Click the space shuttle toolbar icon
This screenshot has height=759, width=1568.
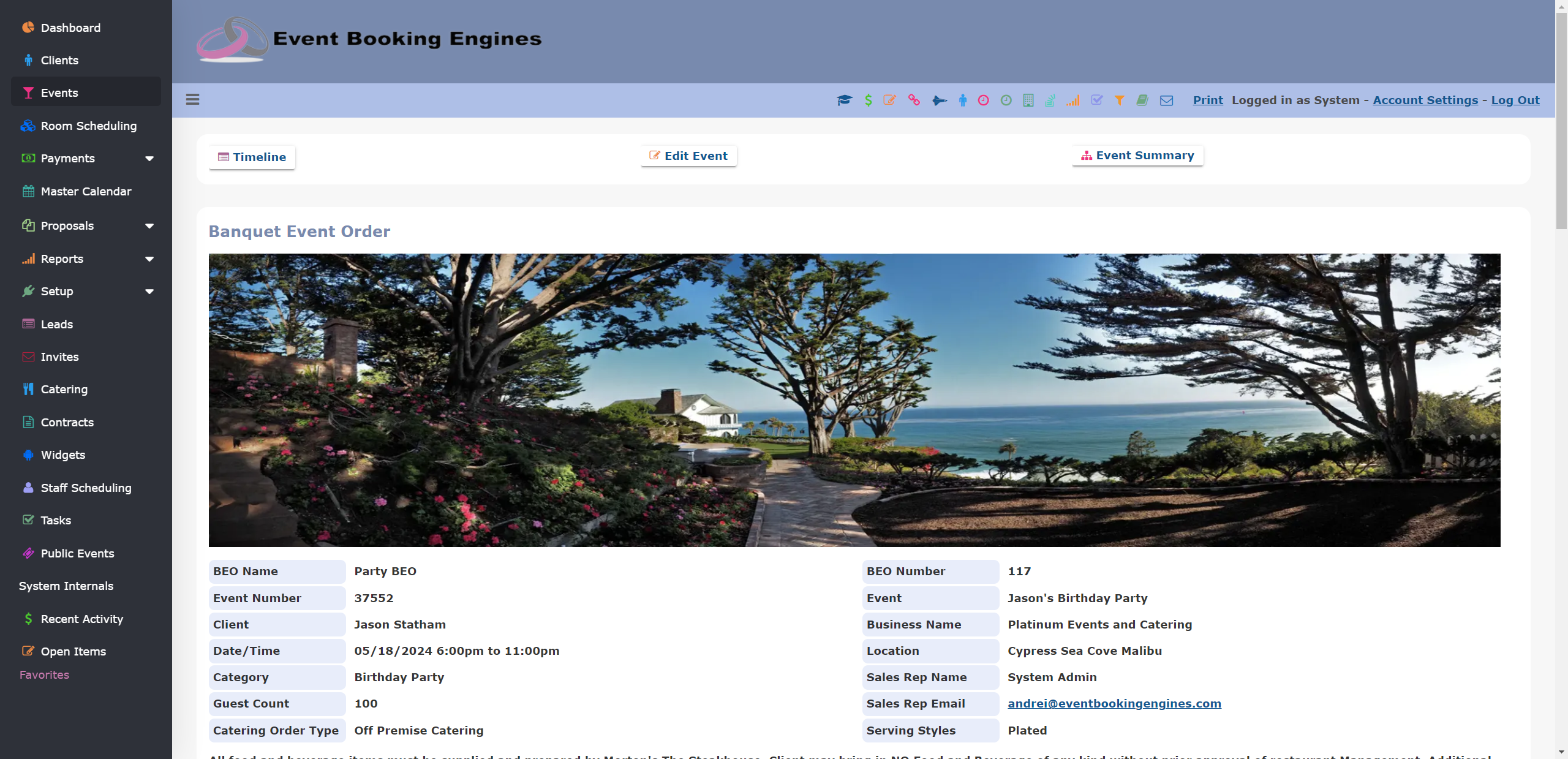tap(939, 100)
